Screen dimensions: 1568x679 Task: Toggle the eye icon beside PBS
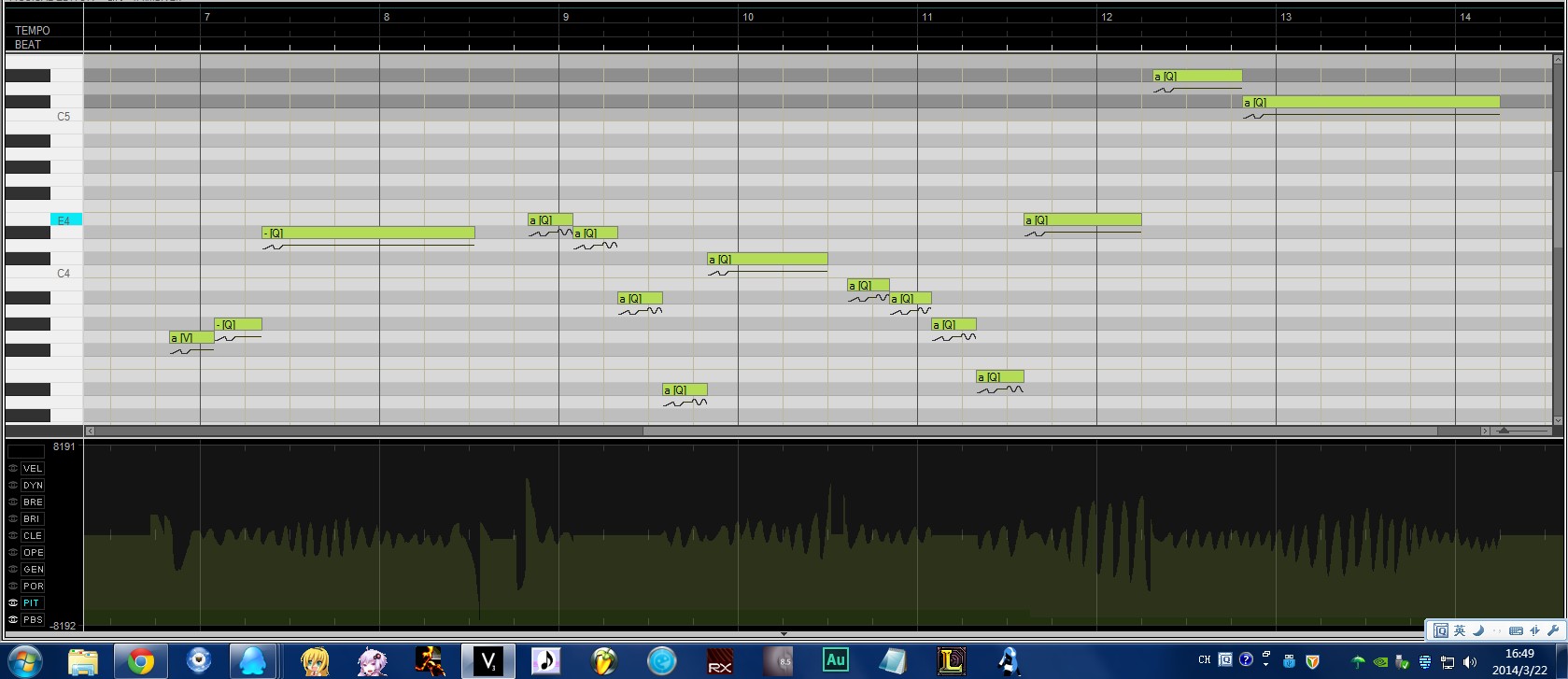(x=13, y=620)
